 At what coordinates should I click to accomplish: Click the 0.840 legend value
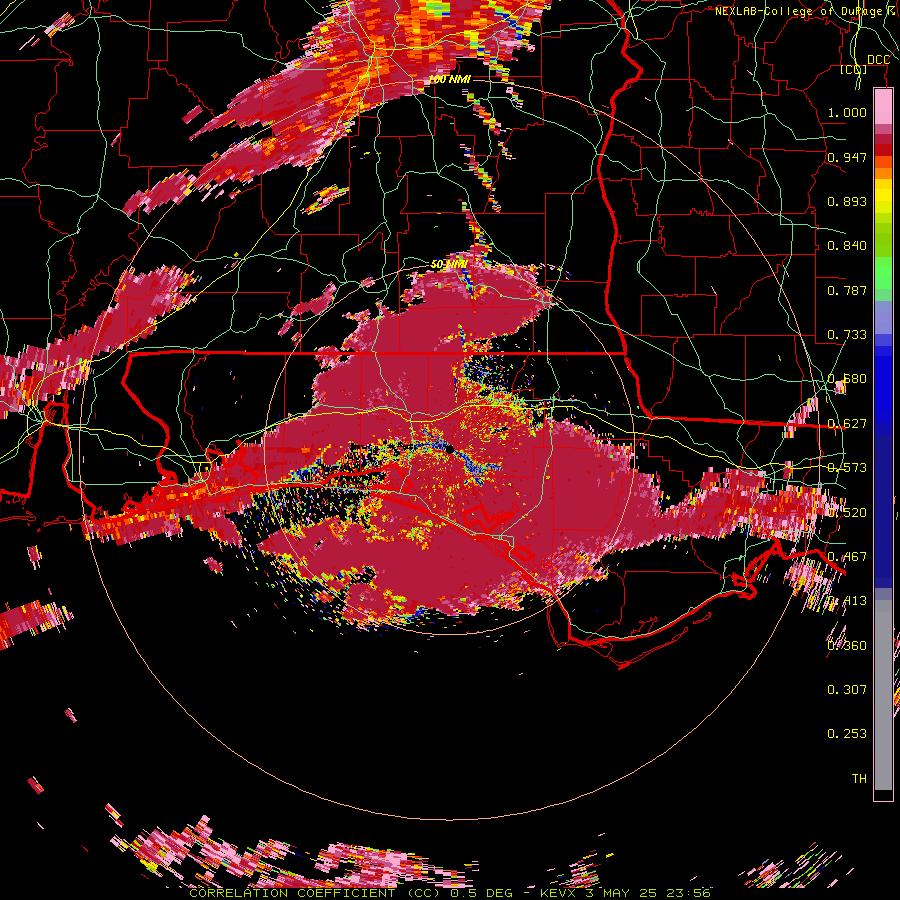pyautogui.click(x=847, y=246)
